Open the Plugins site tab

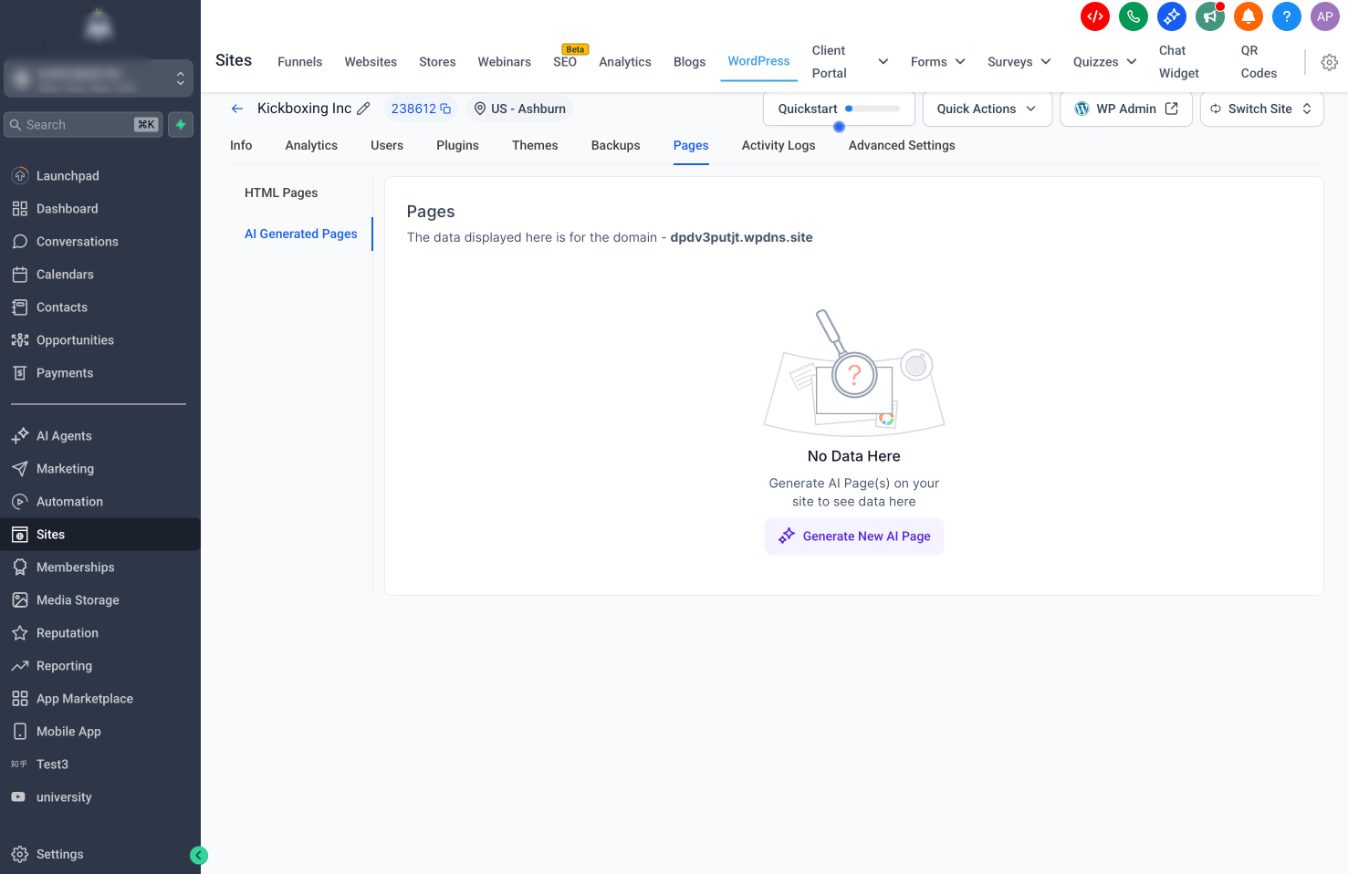click(457, 145)
